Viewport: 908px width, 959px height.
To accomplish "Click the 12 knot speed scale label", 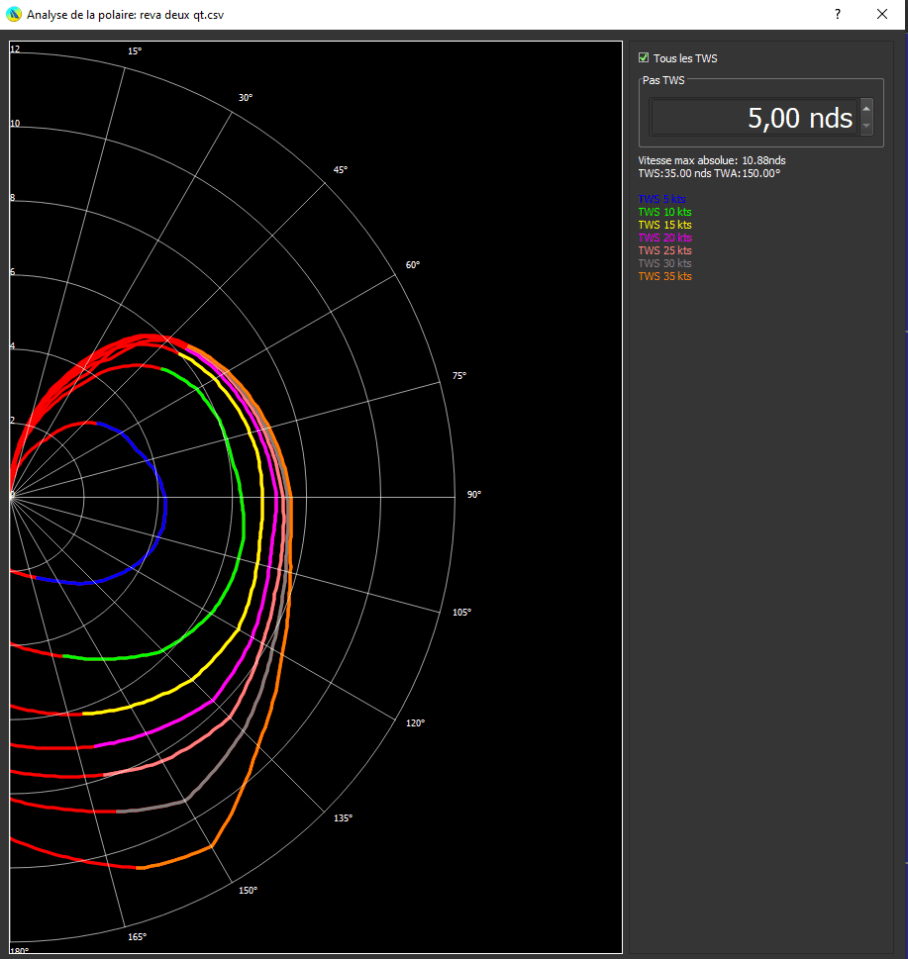I will tap(15, 49).
